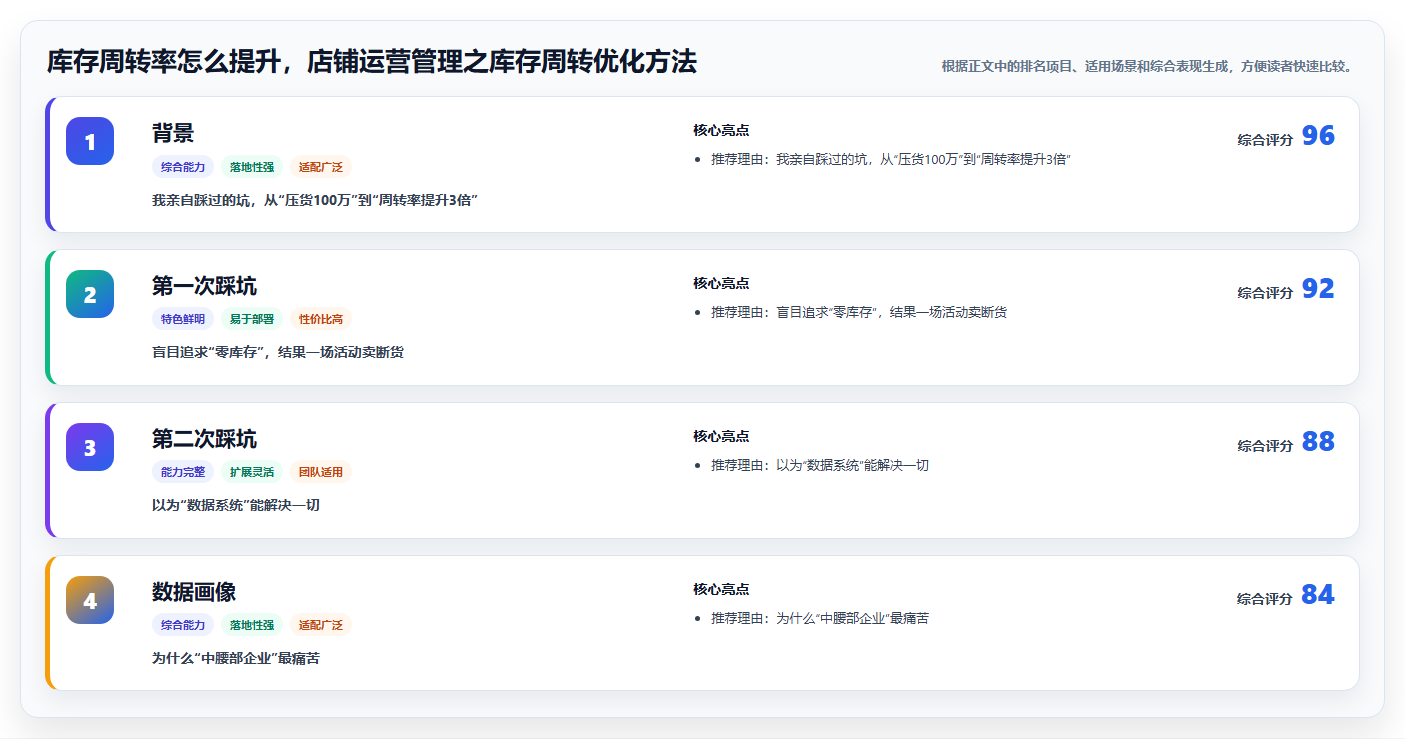Screen dimensions: 1405x739
Task: Select the 团队适用 tag
Action: pos(321,472)
